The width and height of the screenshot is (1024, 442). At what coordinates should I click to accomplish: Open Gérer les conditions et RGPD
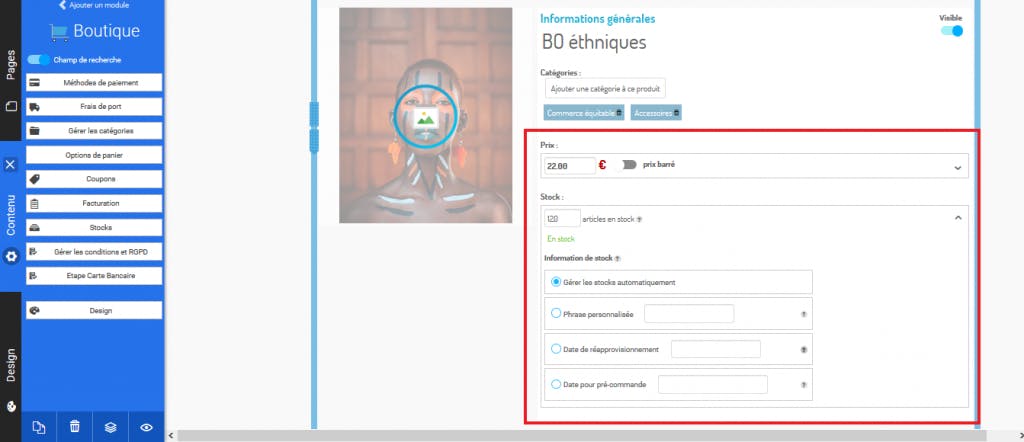[x=94, y=251]
